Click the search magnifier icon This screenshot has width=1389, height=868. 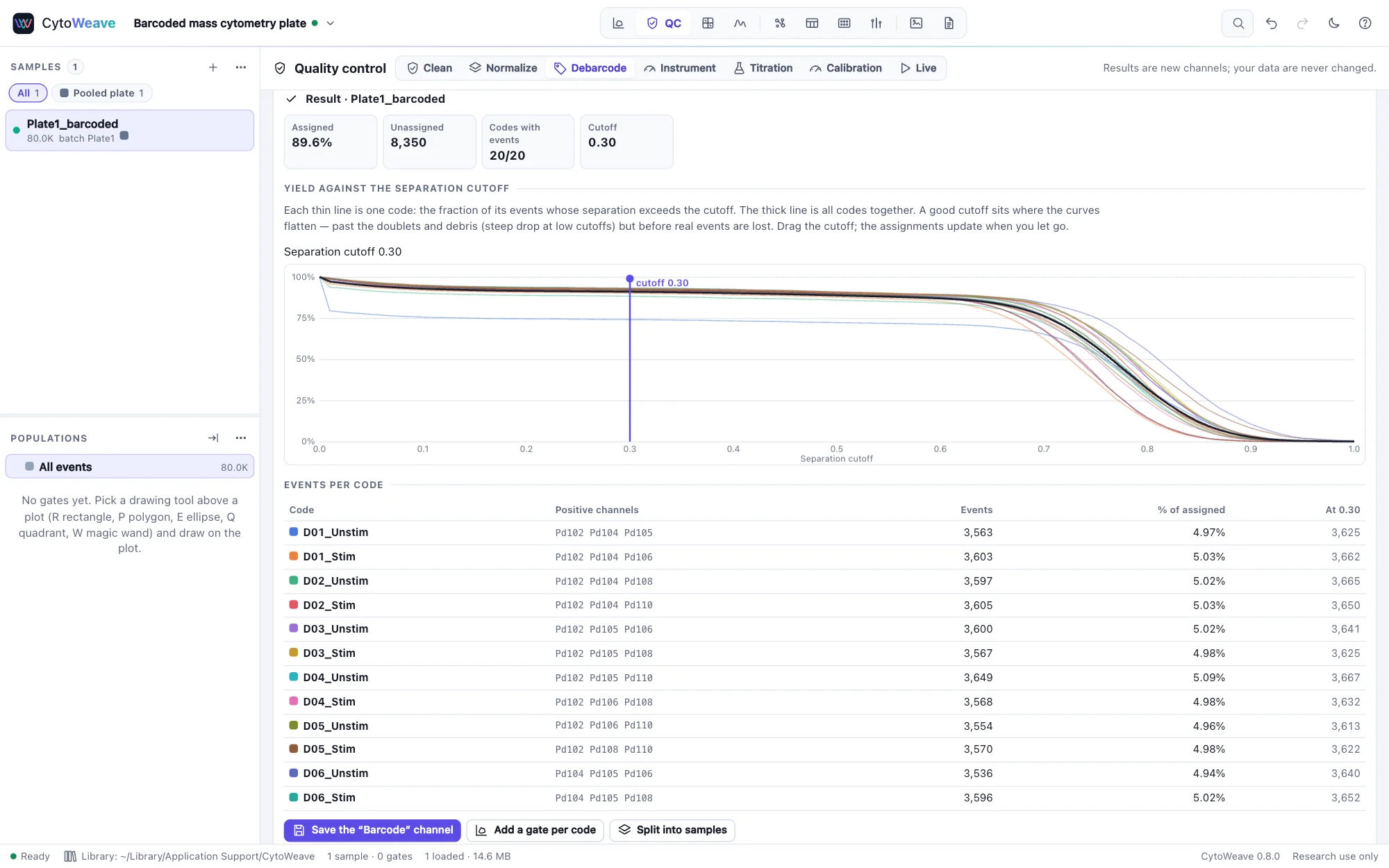(x=1238, y=23)
